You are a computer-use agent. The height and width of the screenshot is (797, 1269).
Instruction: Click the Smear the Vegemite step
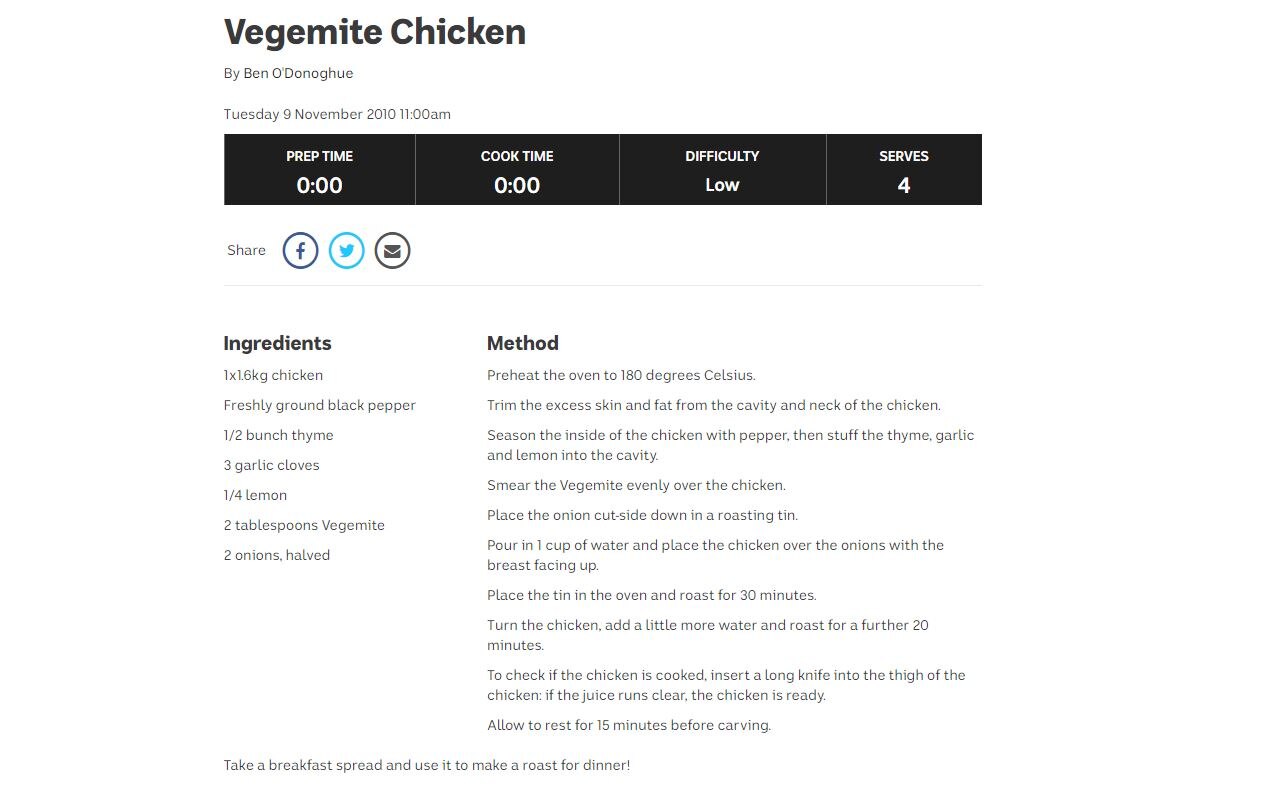point(636,485)
